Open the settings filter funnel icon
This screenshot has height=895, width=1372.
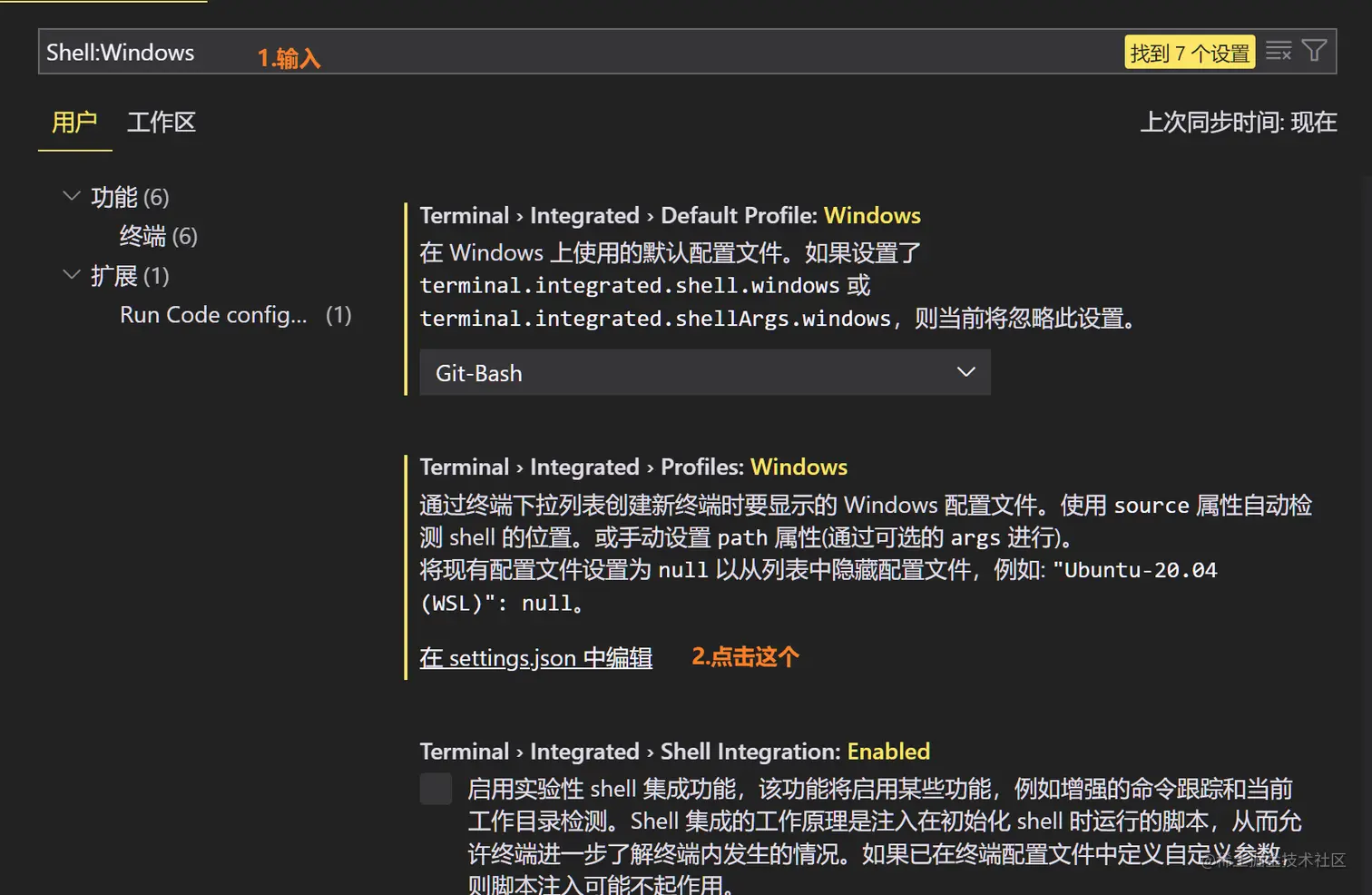(x=1314, y=51)
